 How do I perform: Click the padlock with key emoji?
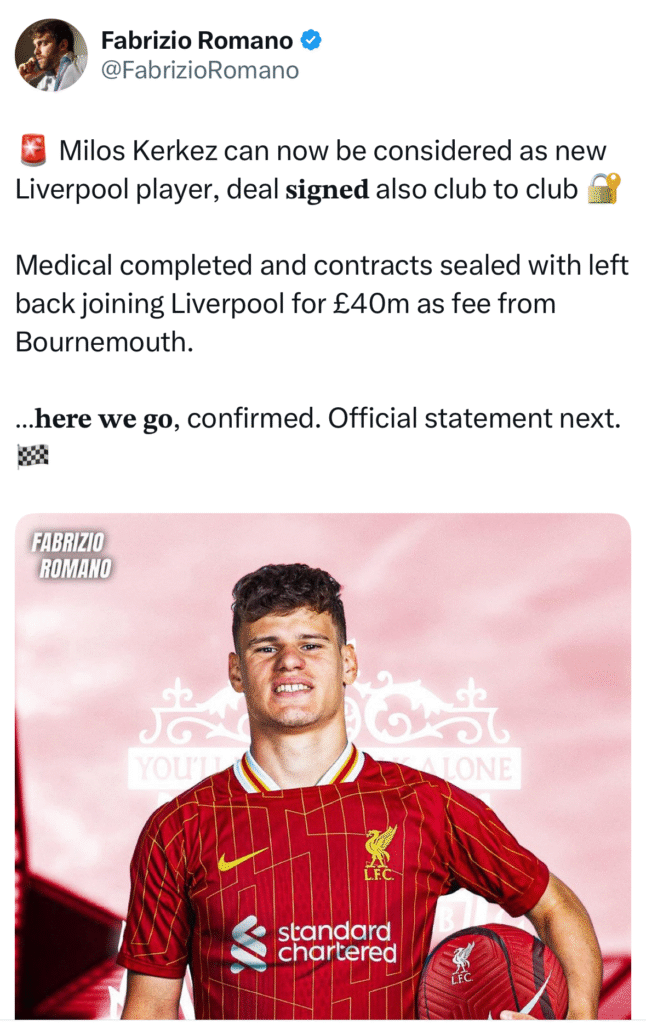(x=604, y=189)
